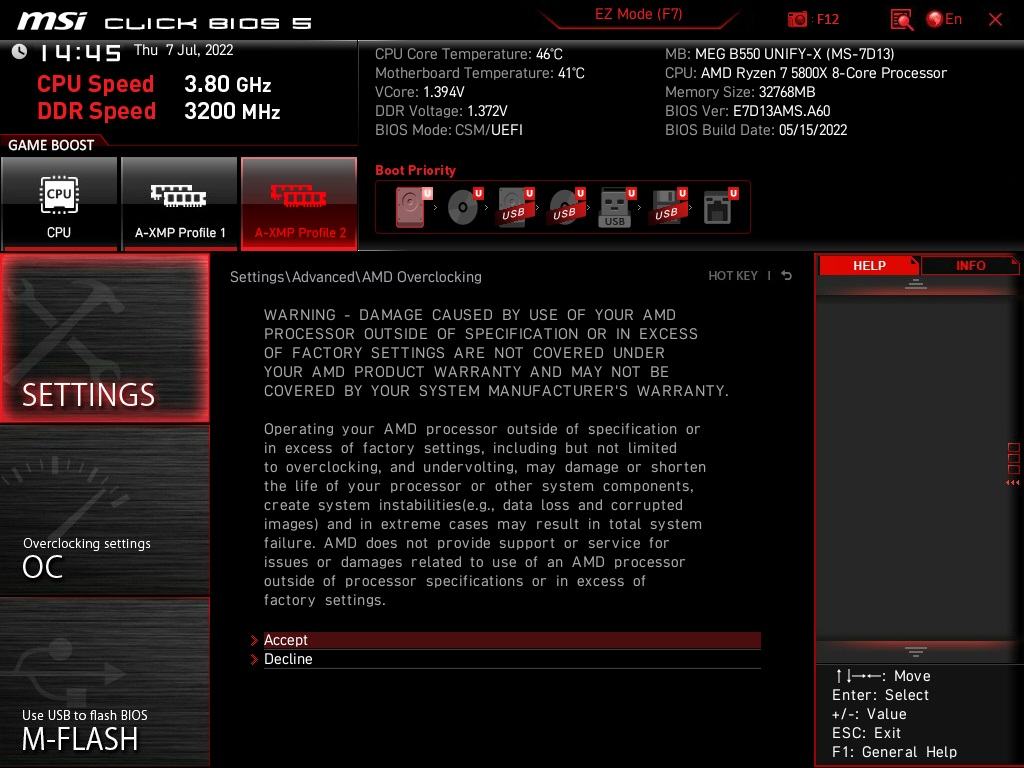Click the MB: MEG B550 UNIFY-X text

coord(780,54)
